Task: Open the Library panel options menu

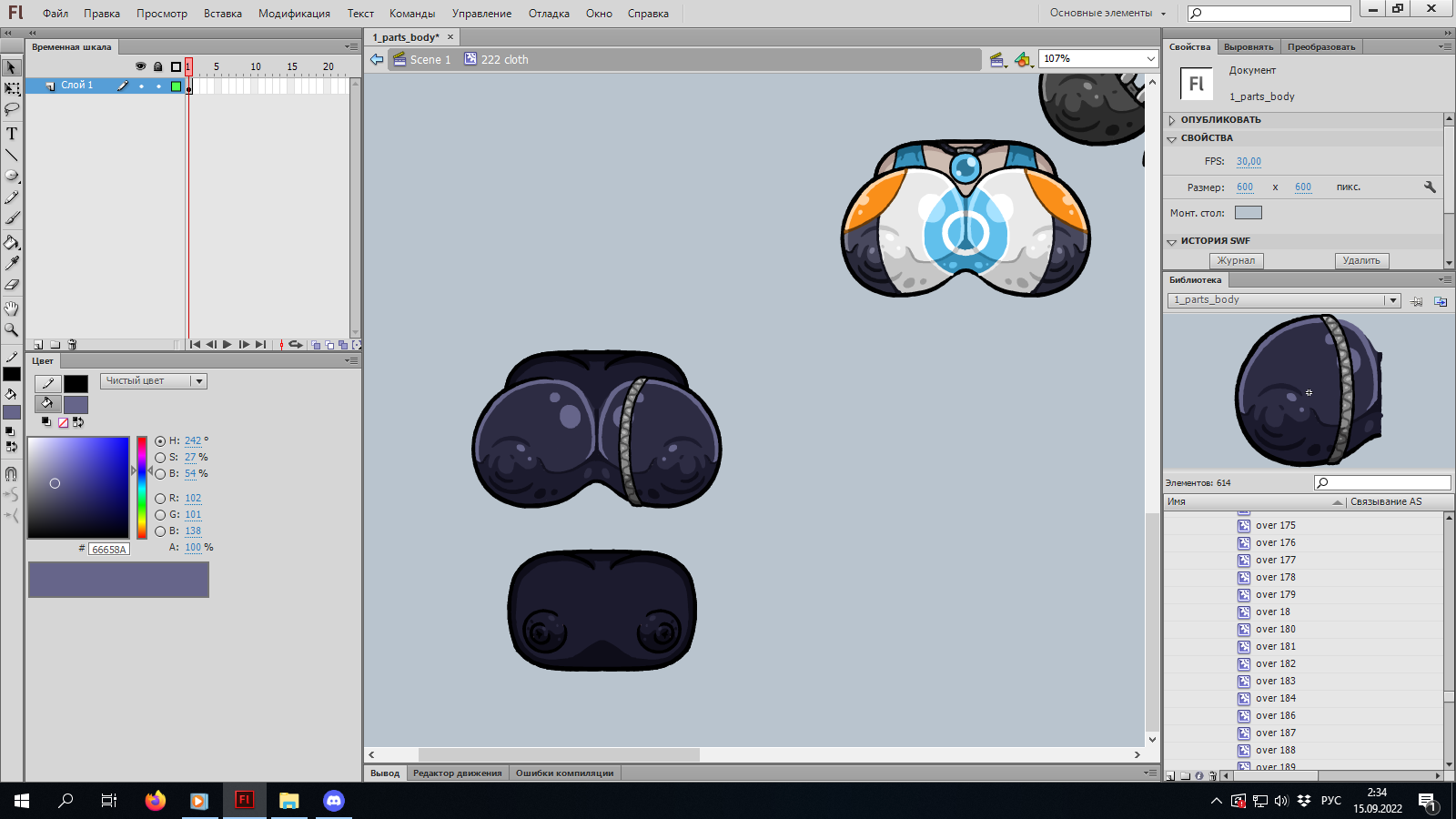Action: point(1444,279)
